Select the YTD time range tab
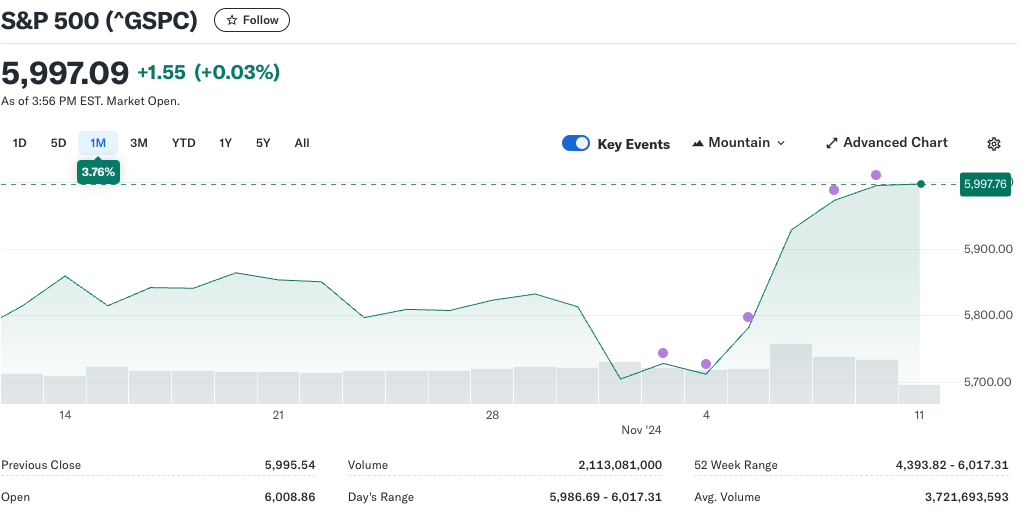Image resolution: width=1036 pixels, height=514 pixels. pyautogui.click(x=183, y=143)
